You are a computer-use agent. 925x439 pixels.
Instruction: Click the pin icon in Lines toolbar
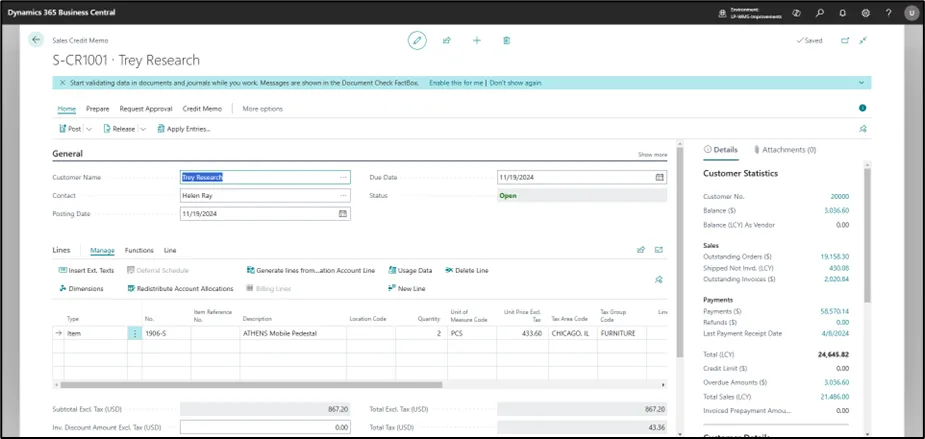tap(659, 280)
